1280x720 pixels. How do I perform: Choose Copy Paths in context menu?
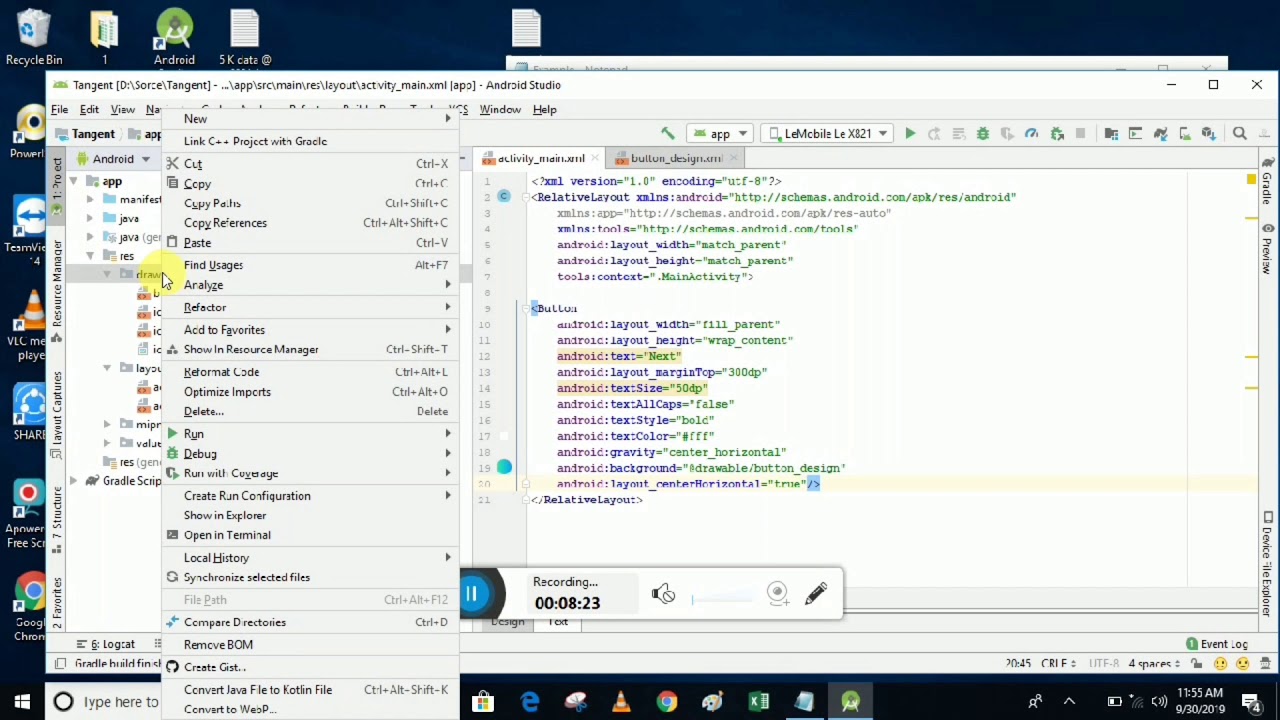point(310,203)
